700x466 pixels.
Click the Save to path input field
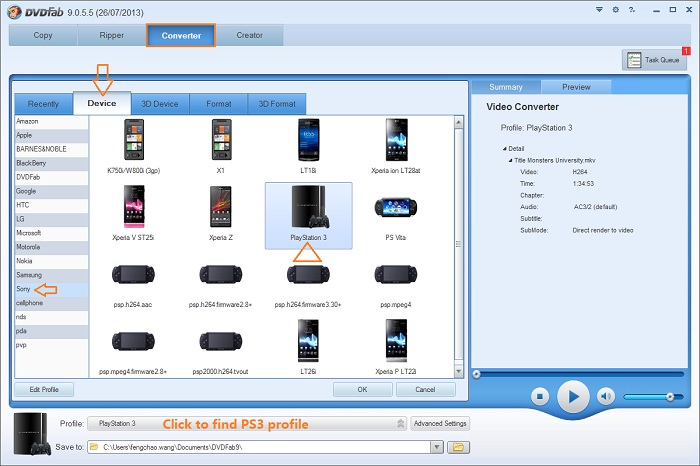(259, 447)
